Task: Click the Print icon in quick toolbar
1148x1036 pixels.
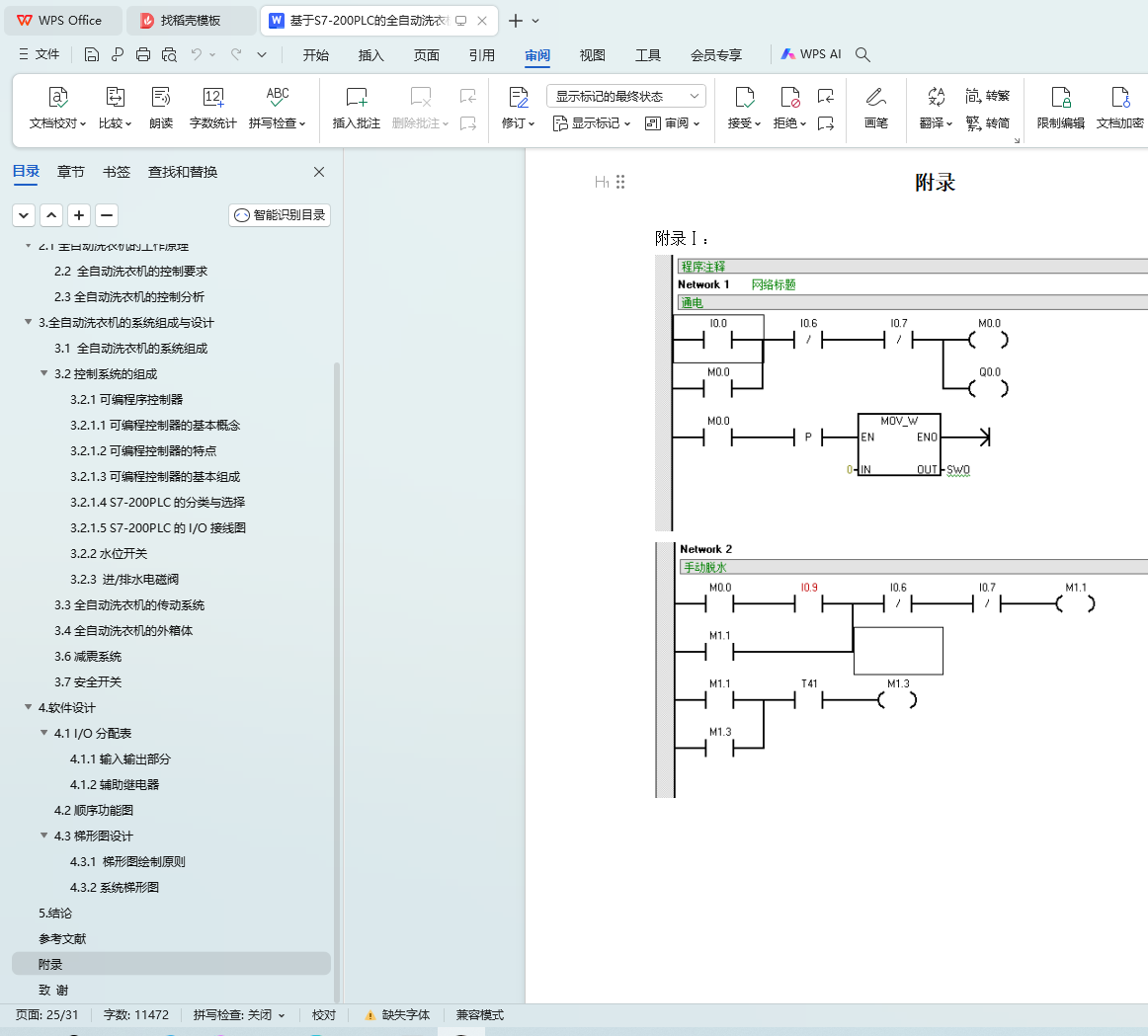Action: point(143,54)
